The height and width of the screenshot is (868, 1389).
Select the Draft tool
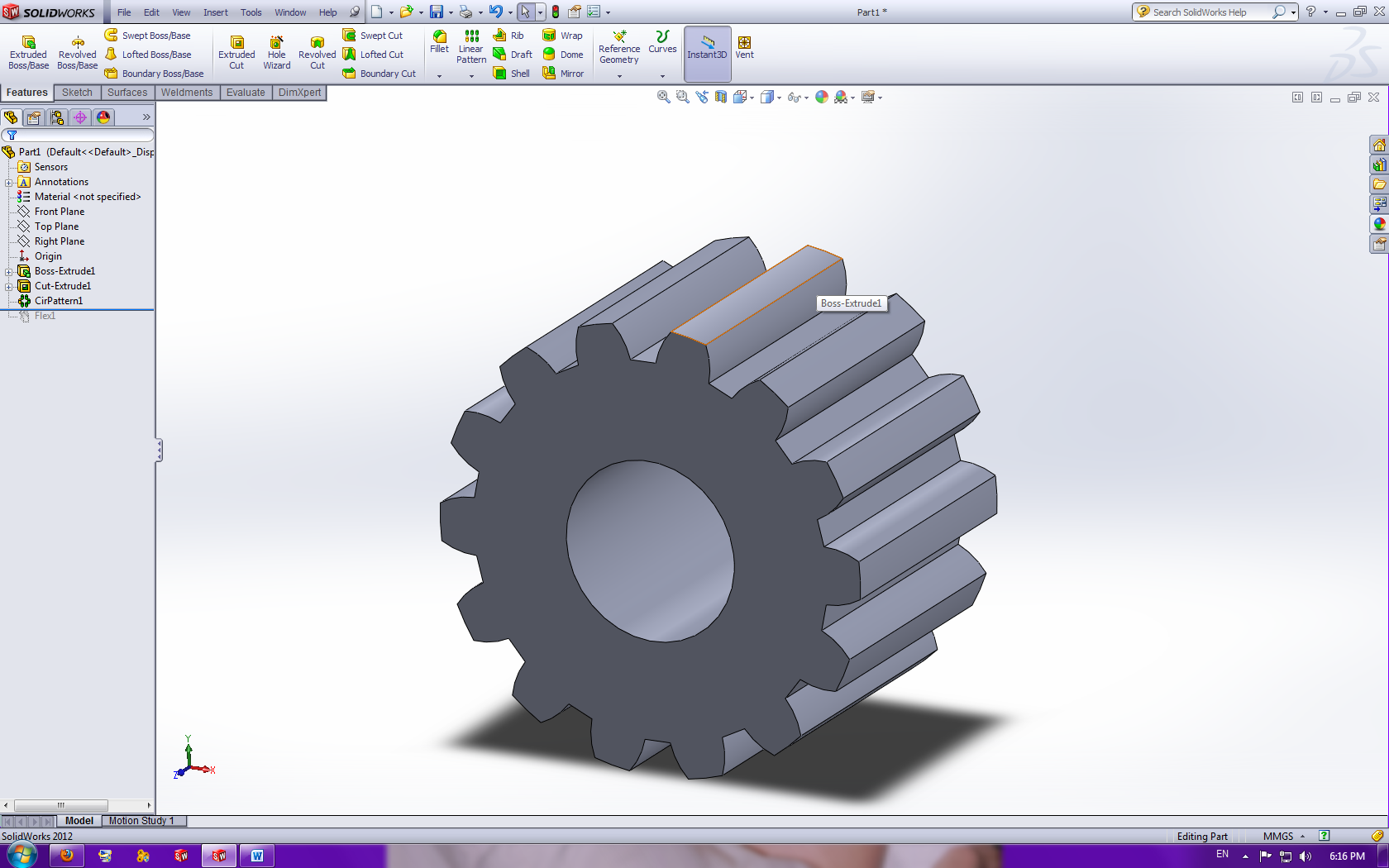(x=513, y=55)
